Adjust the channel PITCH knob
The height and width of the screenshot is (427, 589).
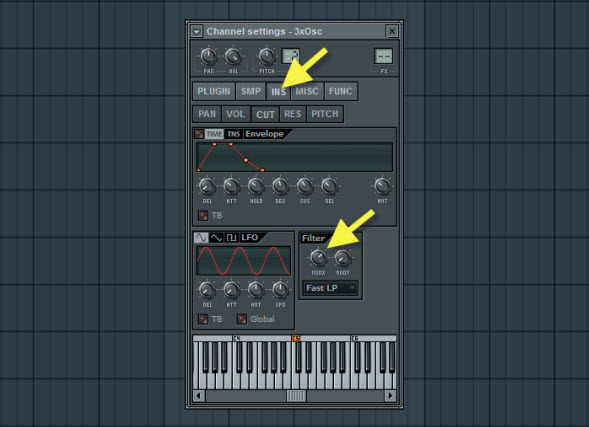tap(267, 56)
